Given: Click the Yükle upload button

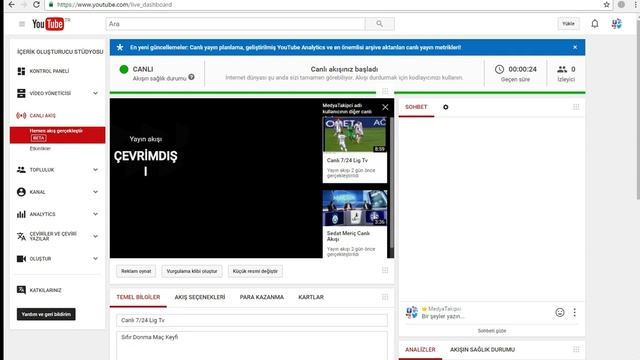Looking at the screenshot, I should [x=568, y=24].
